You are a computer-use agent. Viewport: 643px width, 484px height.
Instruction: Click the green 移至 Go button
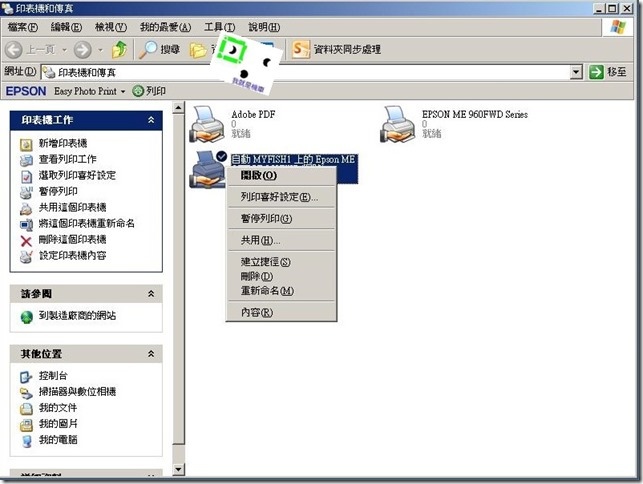pyautogui.click(x=608, y=72)
